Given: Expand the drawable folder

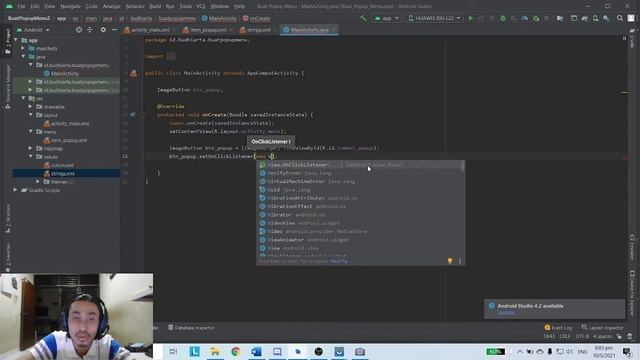Looking at the screenshot, I should point(31,107).
